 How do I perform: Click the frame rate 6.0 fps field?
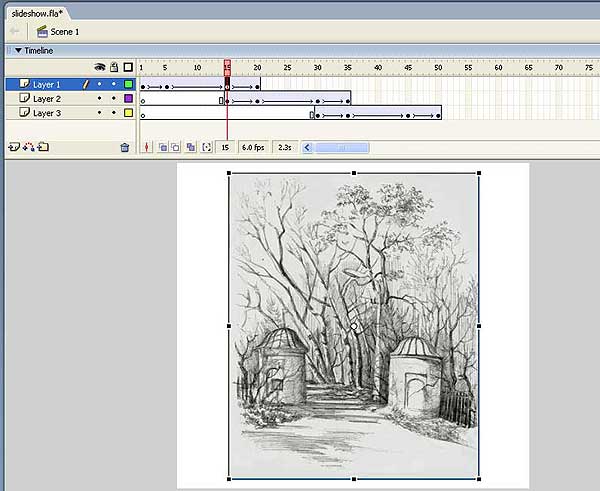click(x=252, y=147)
